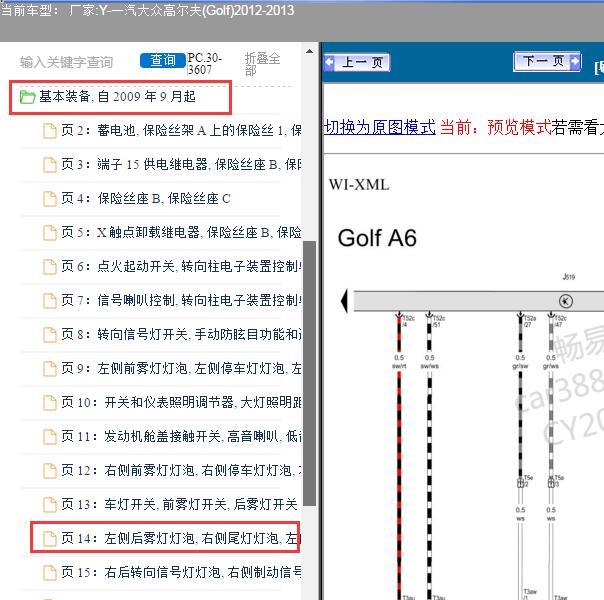Click the page icon beside 页 12
Image resolution: width=604 pixels, height=600 pixels.
click(x=50, y=470)
